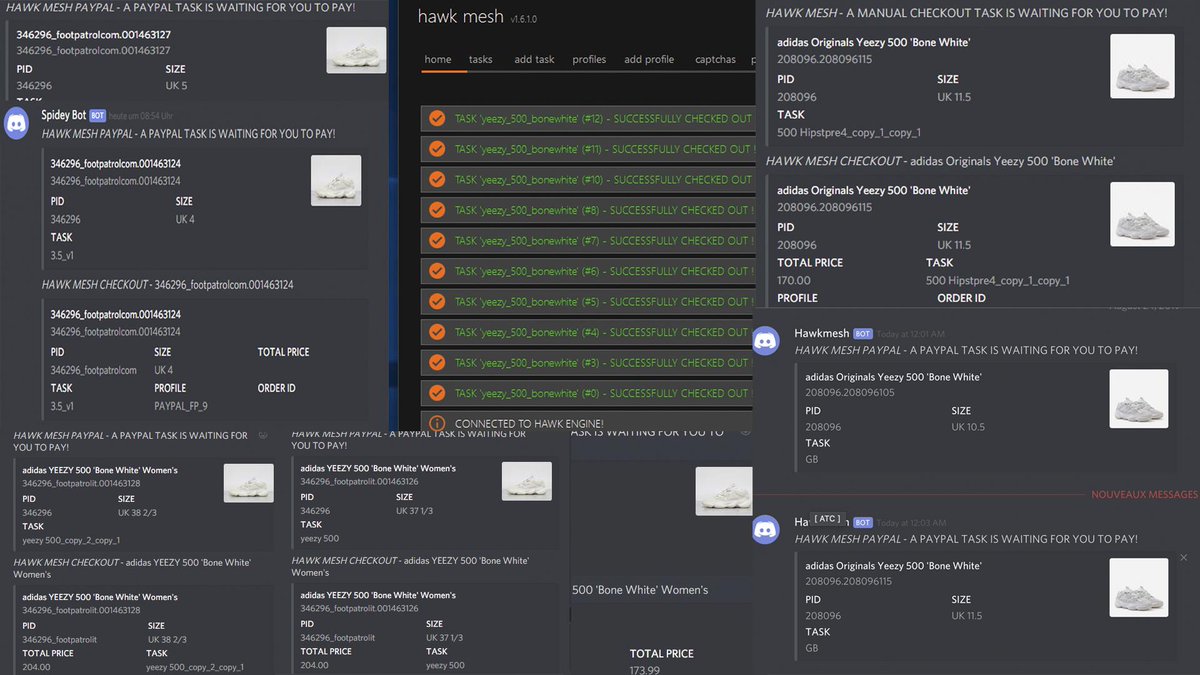
Task: Click check icon of task #3
Action: pos(437,362)
